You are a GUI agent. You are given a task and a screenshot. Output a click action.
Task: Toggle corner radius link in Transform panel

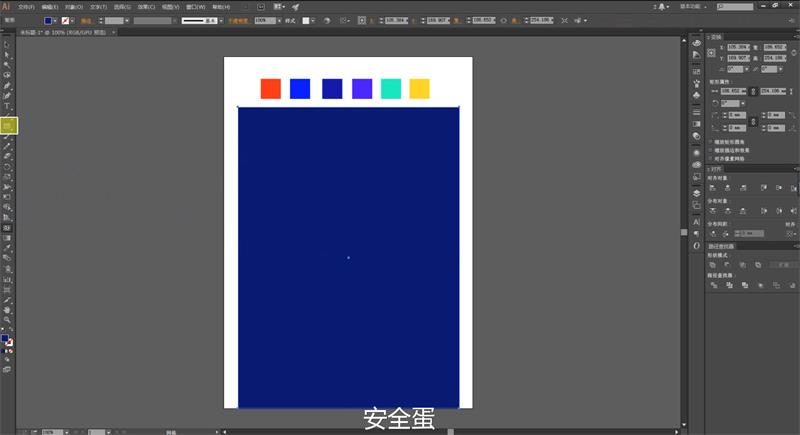click(x=753, y=121)
